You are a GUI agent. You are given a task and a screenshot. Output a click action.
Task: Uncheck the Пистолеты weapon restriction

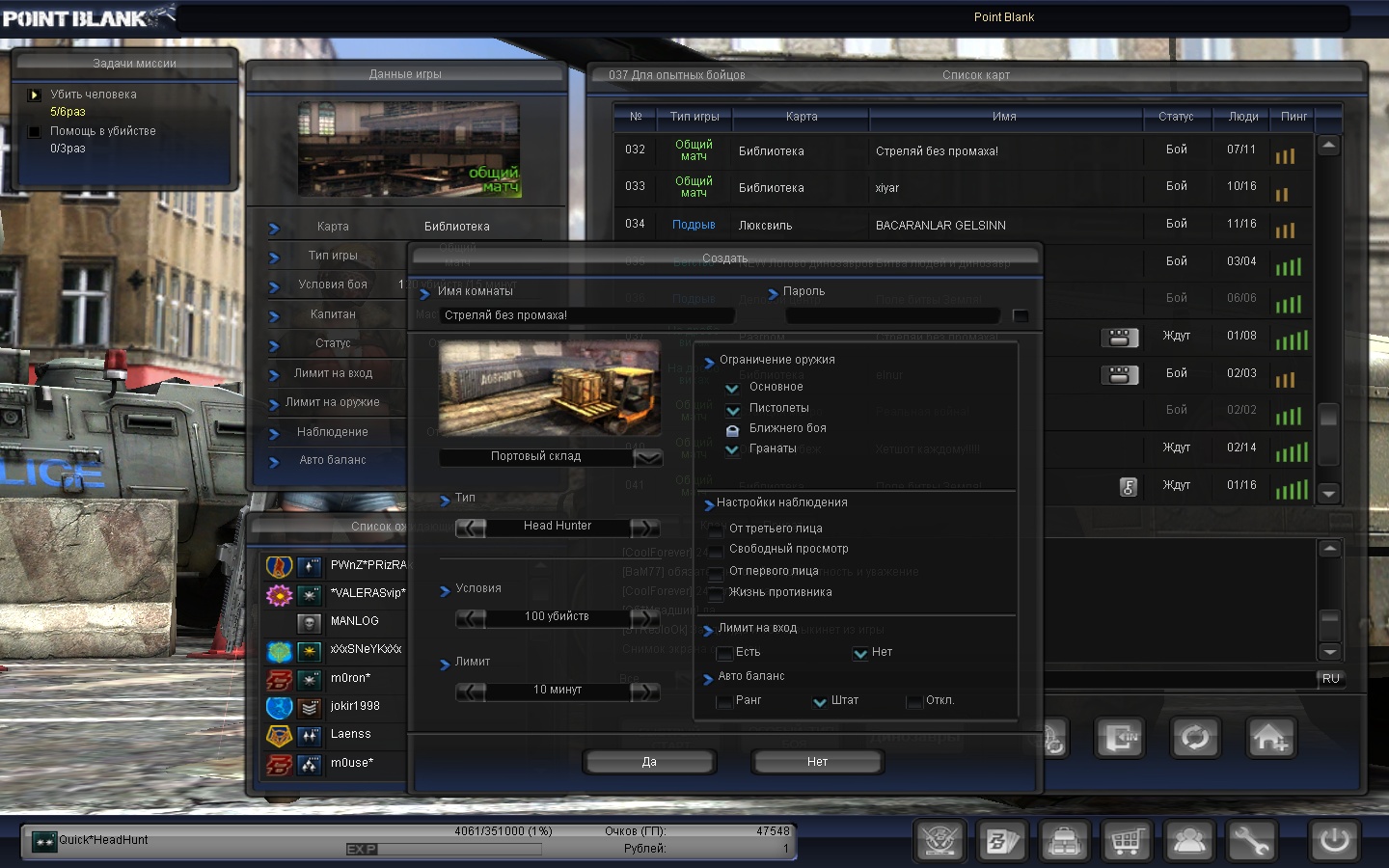pyautogui.click(x=733, y=409)
